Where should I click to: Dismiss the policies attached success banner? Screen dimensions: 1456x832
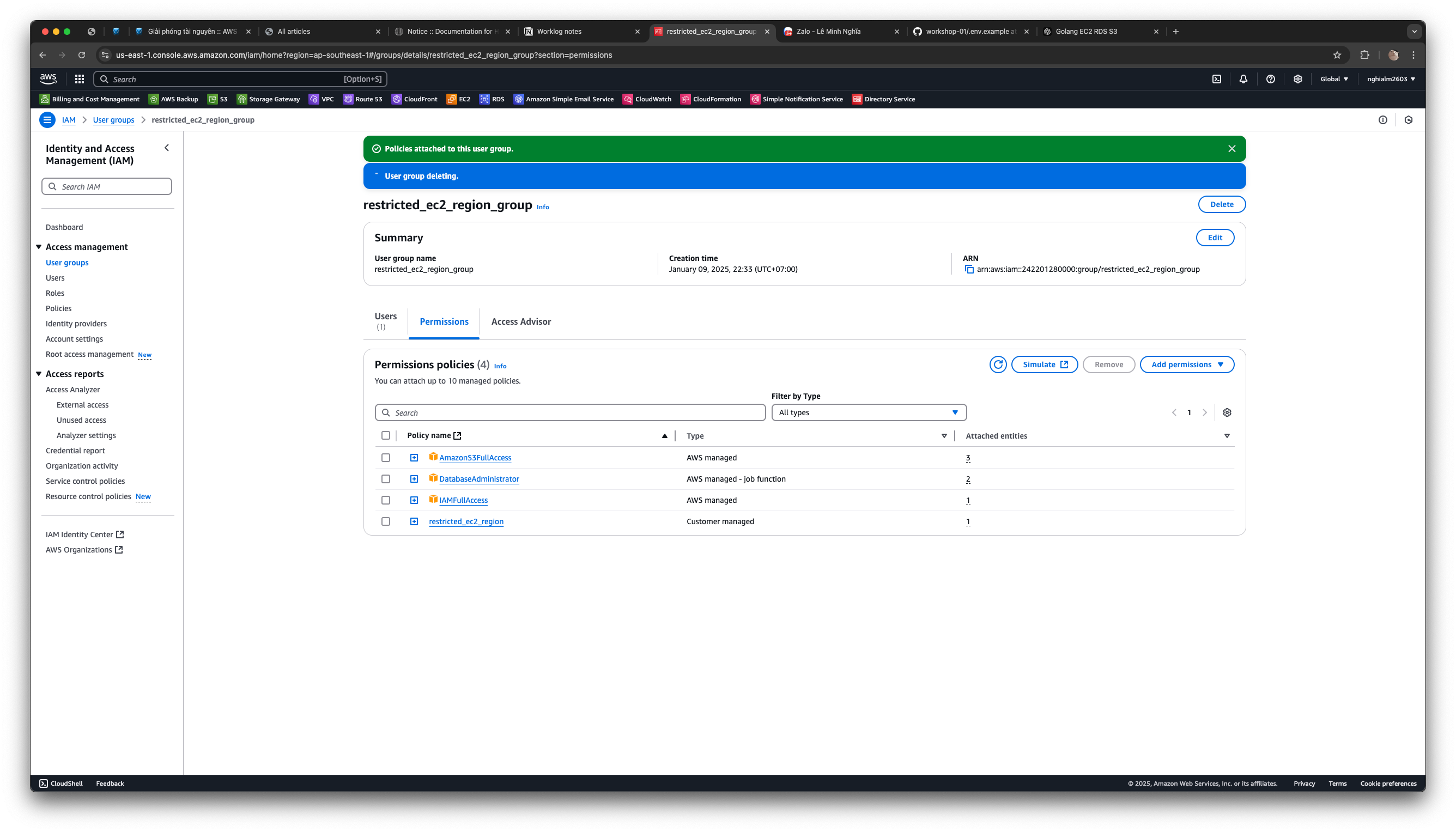point(1231,149)
